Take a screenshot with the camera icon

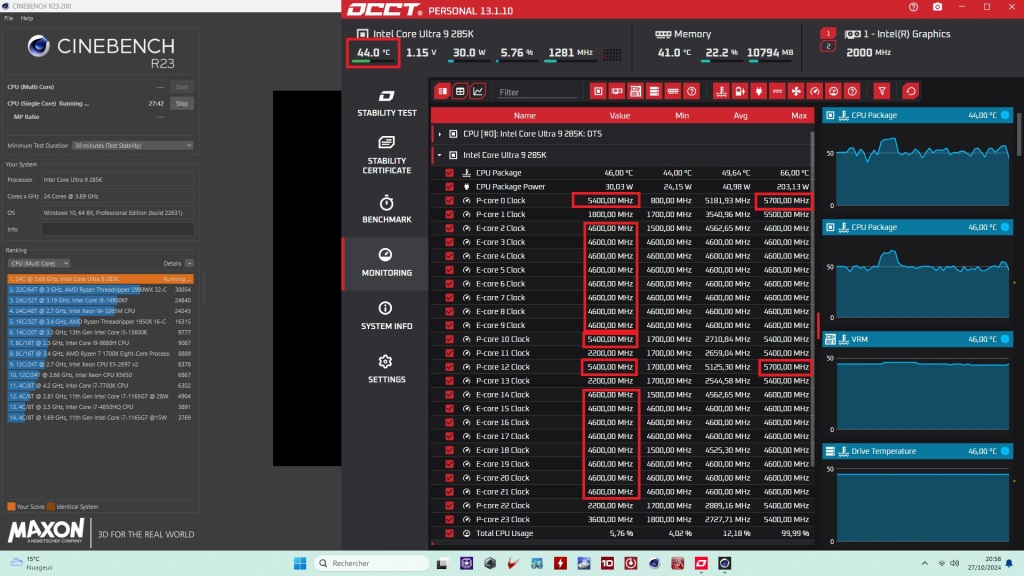pyautogui.click(x=937, y=7)
